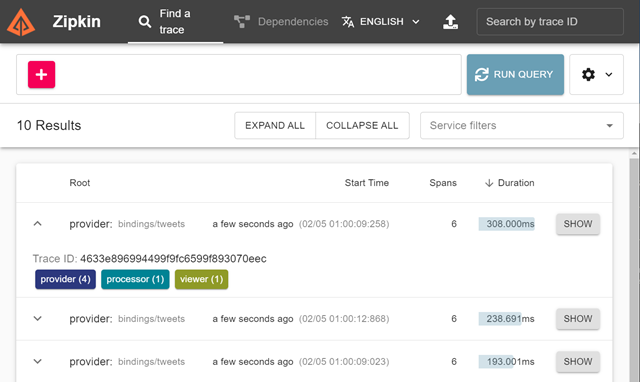Open the Find a trace tab
Image resolution: width=640 pixels, height=382 pixels.
(x=176, y=22)
